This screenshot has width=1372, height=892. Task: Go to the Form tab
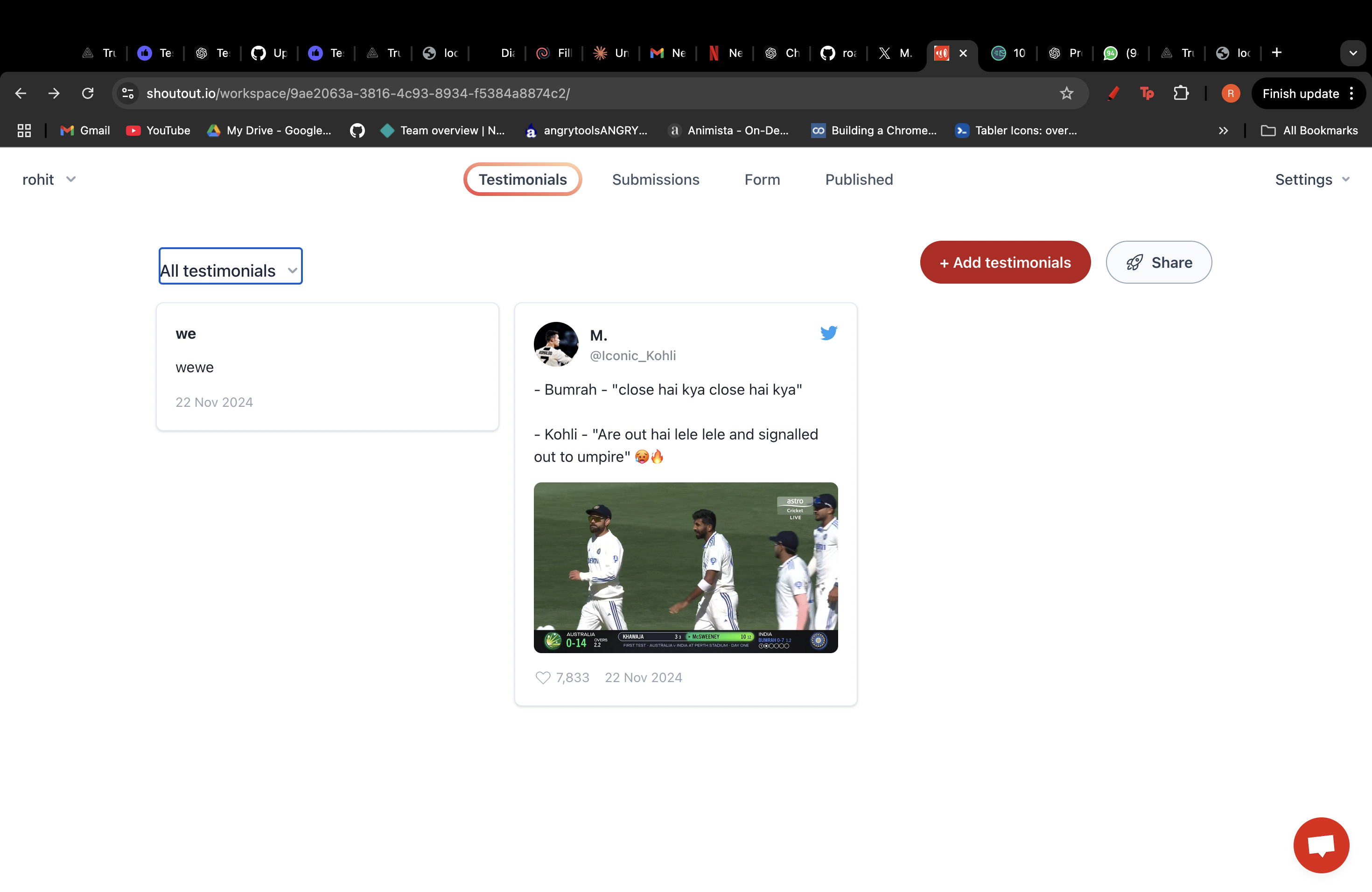(762, 179)
